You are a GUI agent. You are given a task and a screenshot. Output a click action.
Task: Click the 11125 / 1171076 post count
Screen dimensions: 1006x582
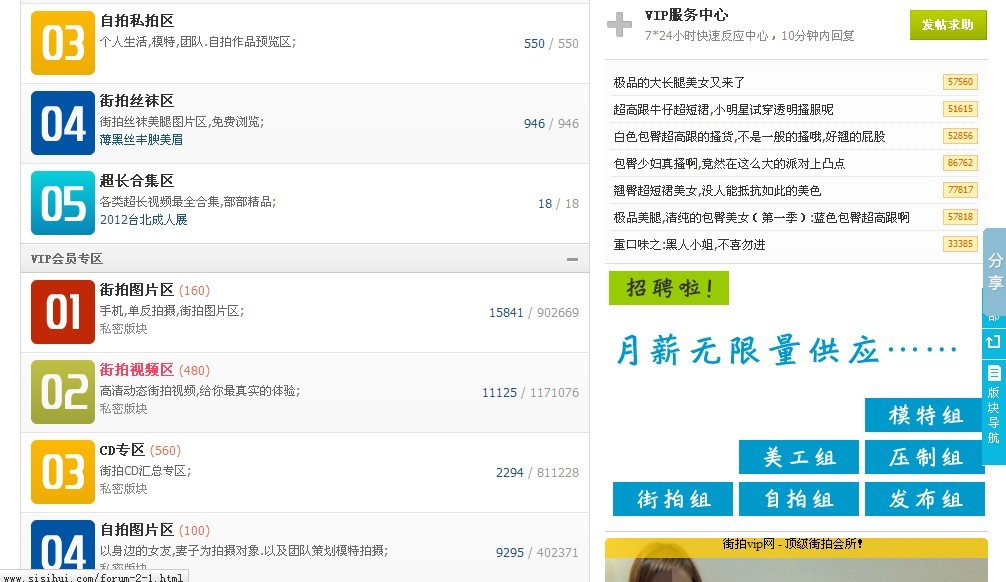pos(531,393)
